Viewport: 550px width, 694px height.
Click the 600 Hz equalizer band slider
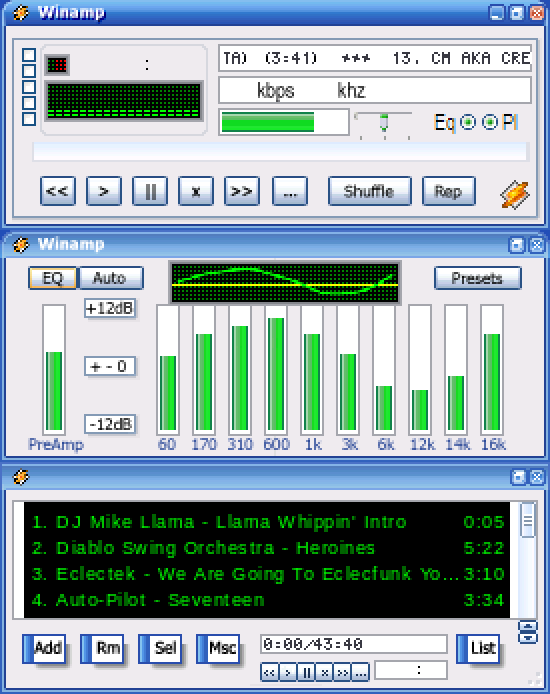pyautogui.click(x=276, y=369)
